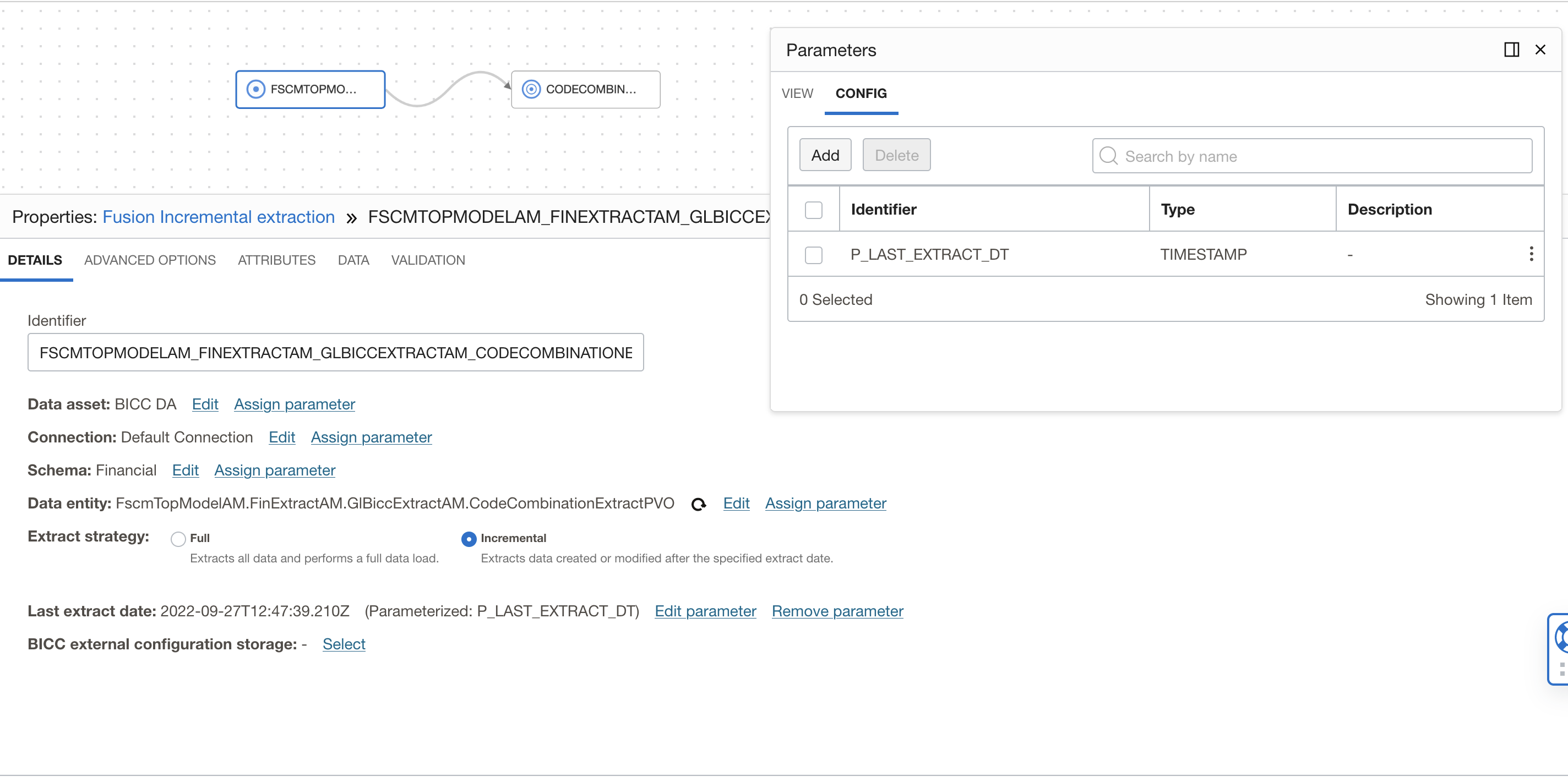Screen dimensions: 1568x777
Task: Switch to the VIEW tab in Parameters
Action: point(797,93)
